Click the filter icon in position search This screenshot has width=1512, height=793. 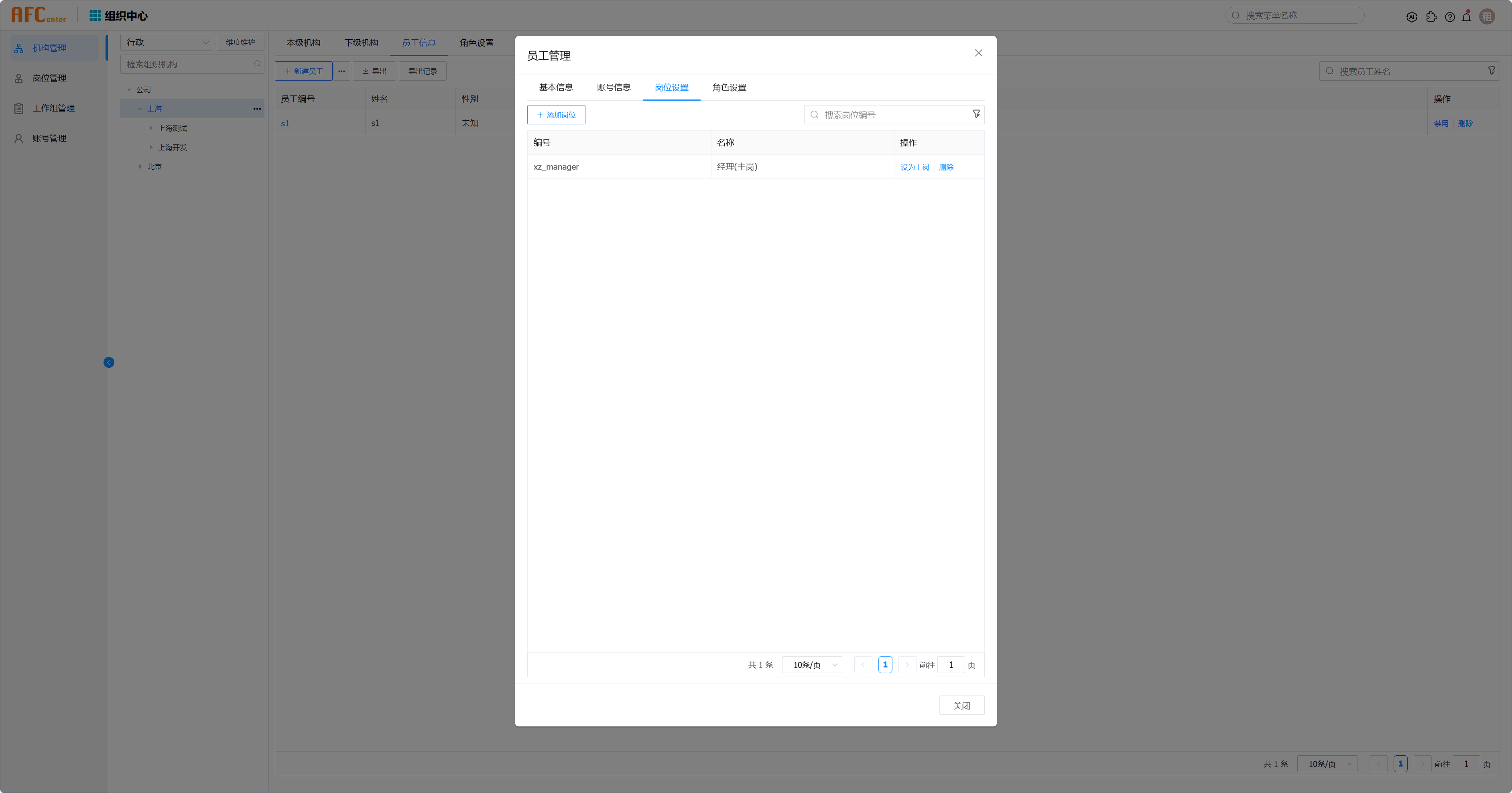tap(976, 114)
